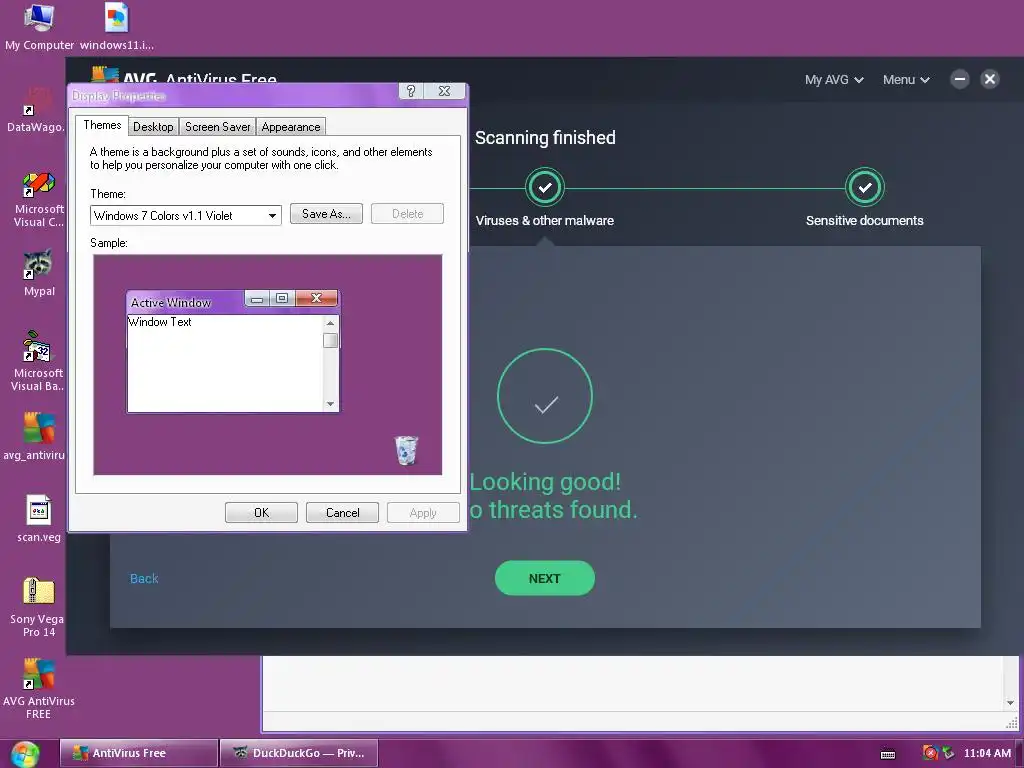This screenshot has width=1024, height=768.
Task: Expand the AVG Menu dropdown
Action: (906, 80)
